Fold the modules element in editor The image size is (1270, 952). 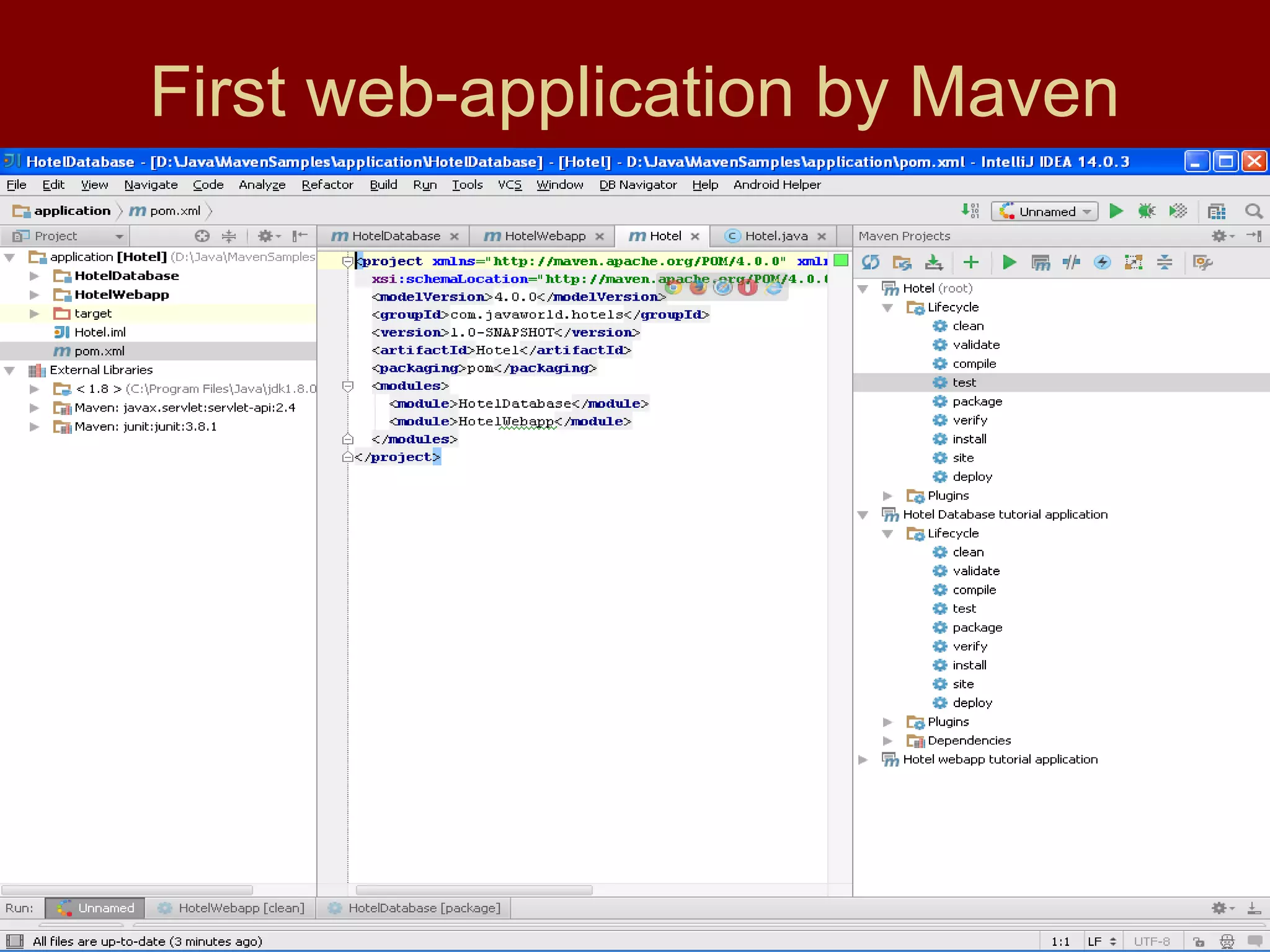pyautogui.click(x=348, y=386)
